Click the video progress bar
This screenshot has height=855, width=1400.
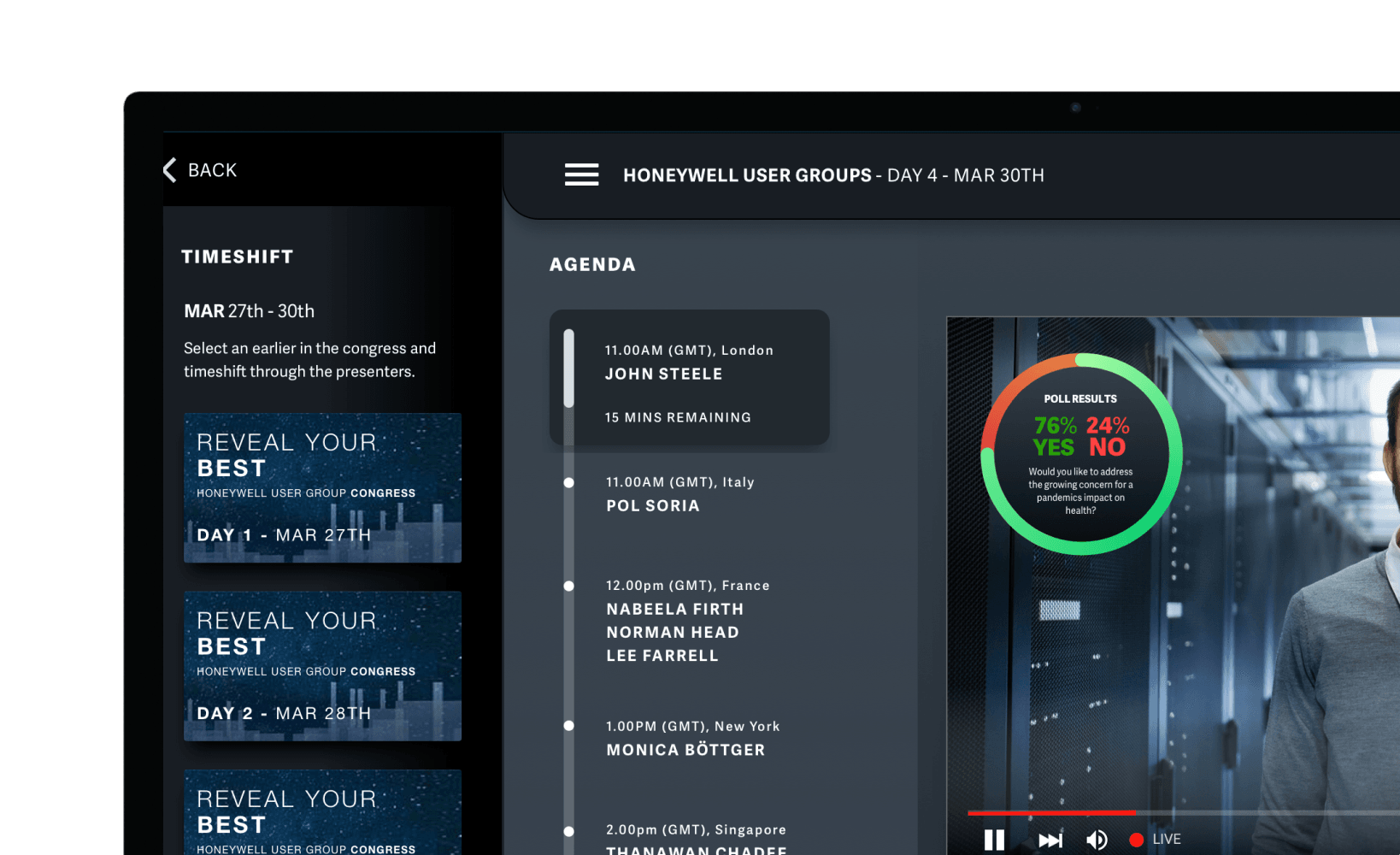[x=1184, y=812]
